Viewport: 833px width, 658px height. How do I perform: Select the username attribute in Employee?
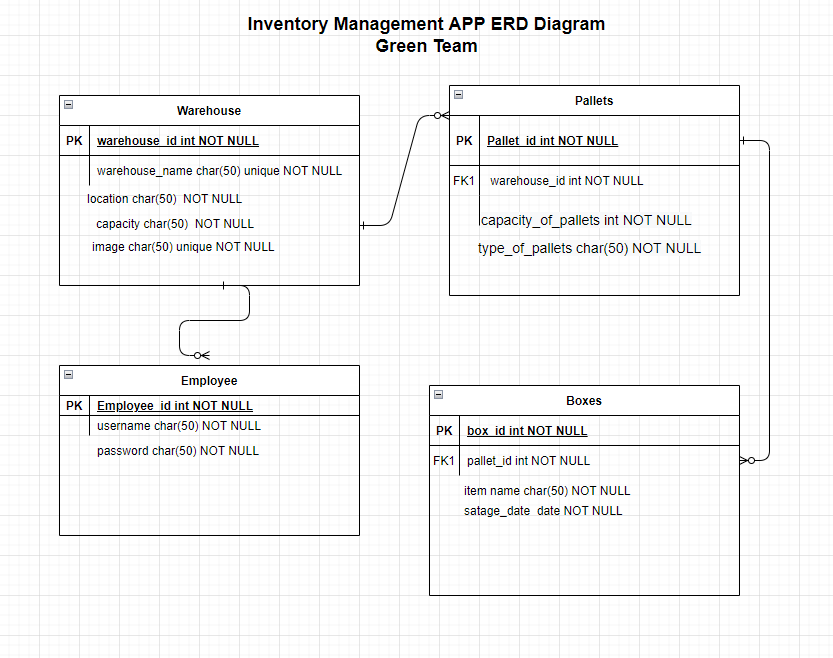tap(178, 425)
